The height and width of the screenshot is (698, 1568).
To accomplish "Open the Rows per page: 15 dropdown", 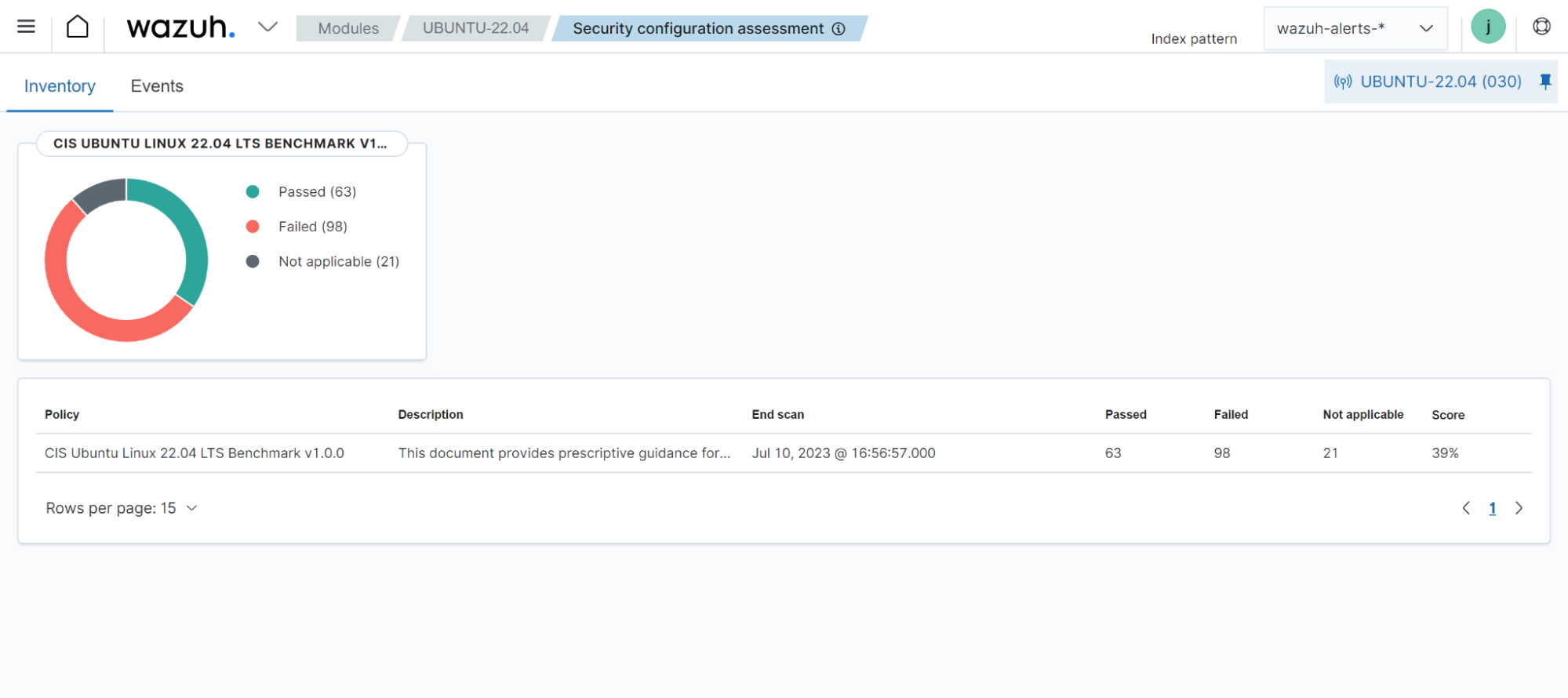I will click(122, 508).
